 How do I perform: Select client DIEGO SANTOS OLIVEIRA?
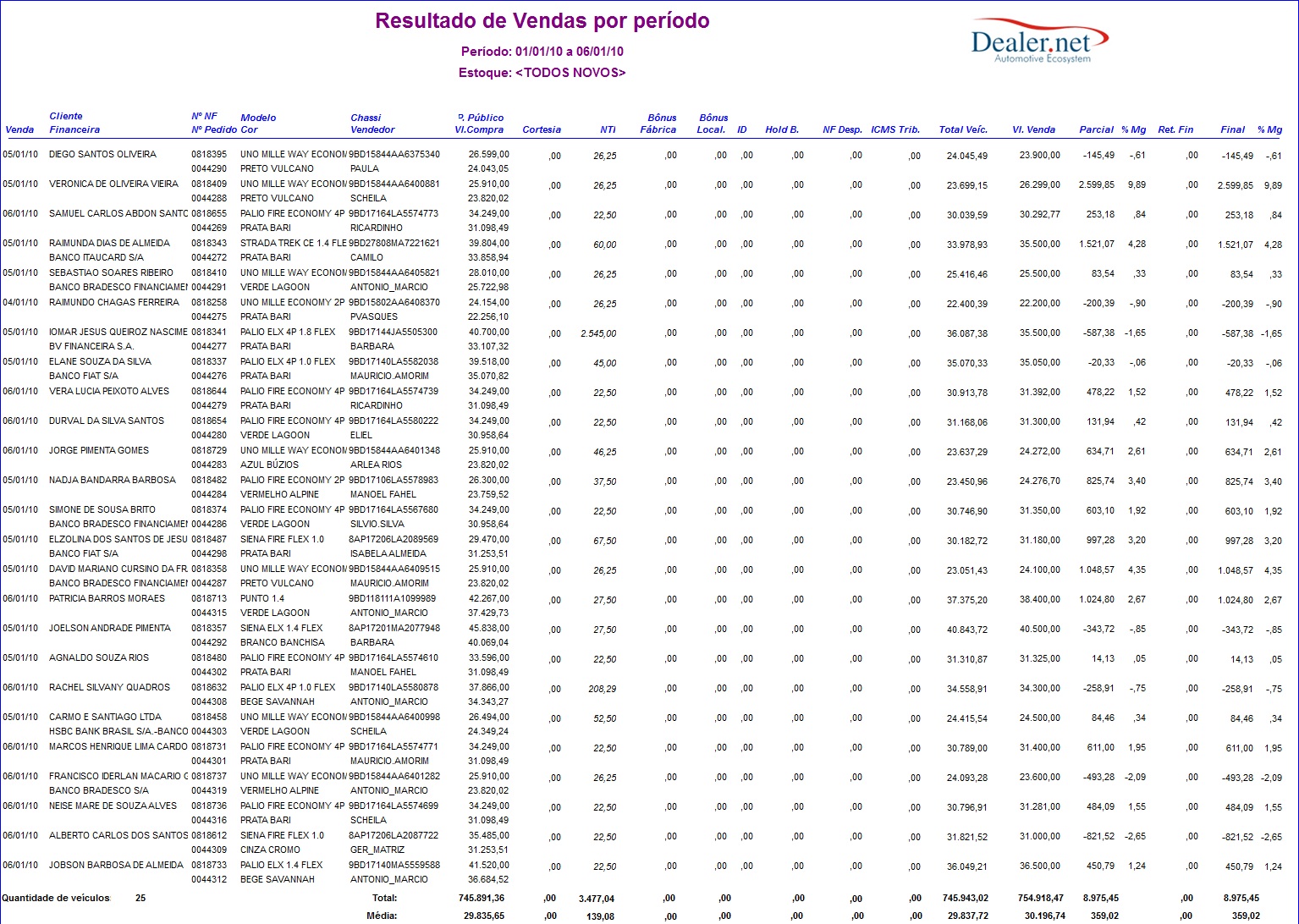coord(102,155)
